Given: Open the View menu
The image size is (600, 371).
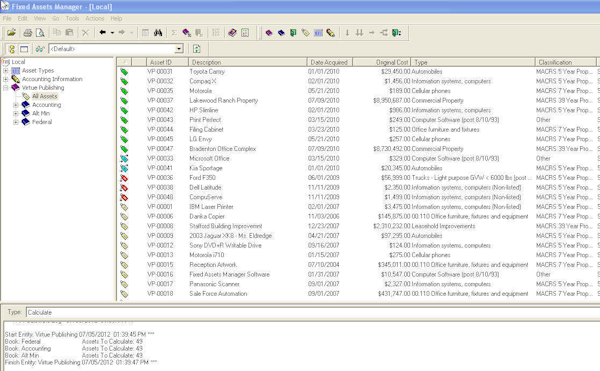Looking at the screenshot, I should coord(39,18).
